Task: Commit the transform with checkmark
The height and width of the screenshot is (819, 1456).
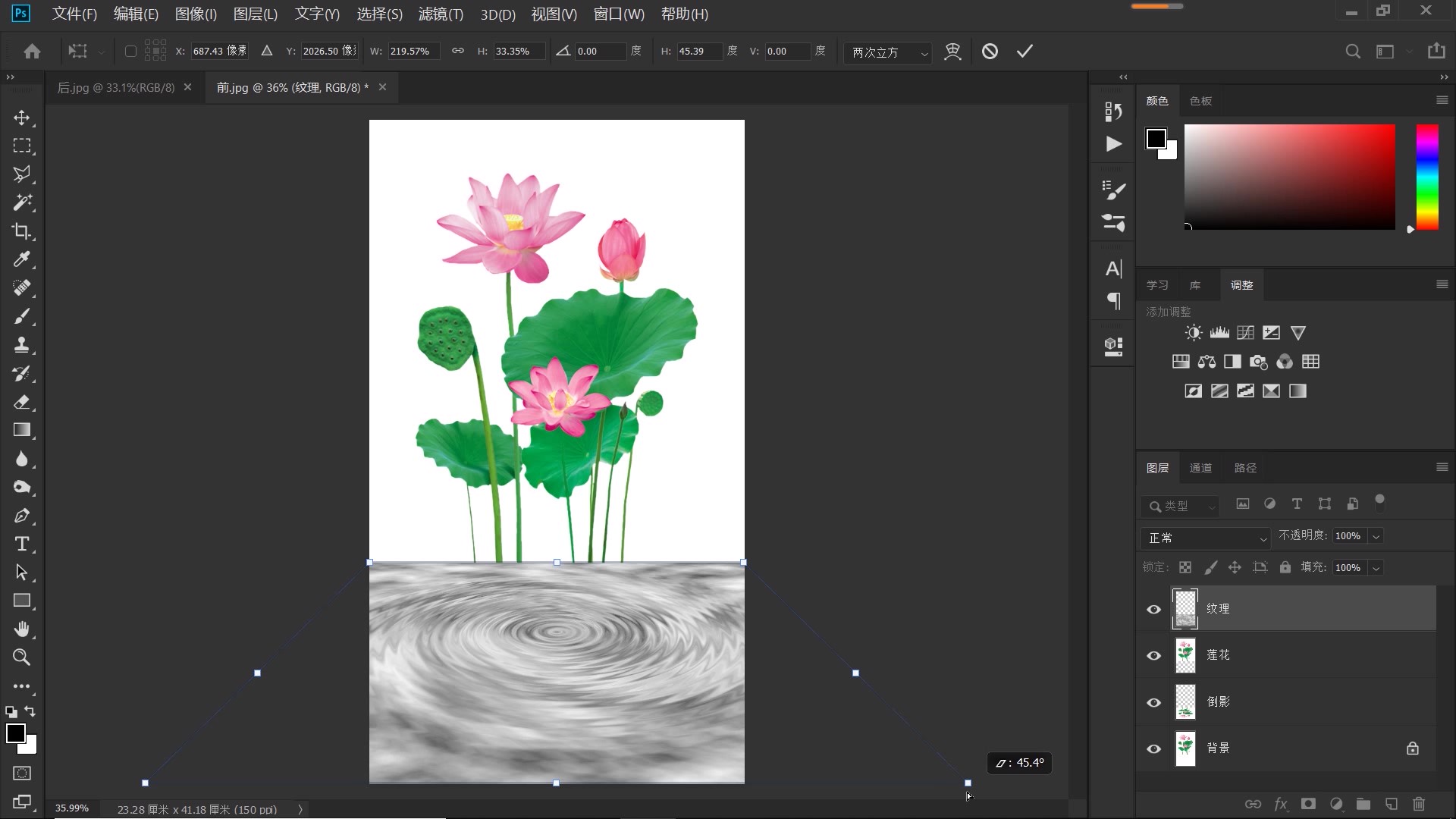Action: pyautogui.click(x=1025, y=51)
